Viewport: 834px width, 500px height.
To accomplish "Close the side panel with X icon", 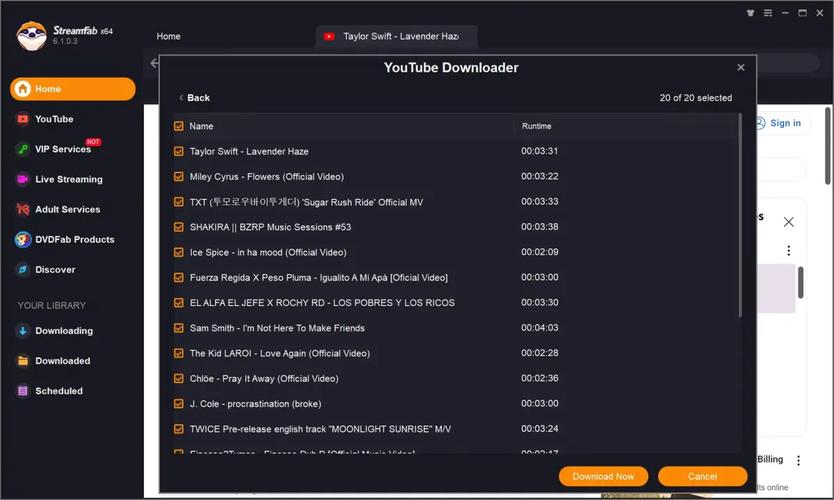I will pyautogui.click(x=788, y=222).
